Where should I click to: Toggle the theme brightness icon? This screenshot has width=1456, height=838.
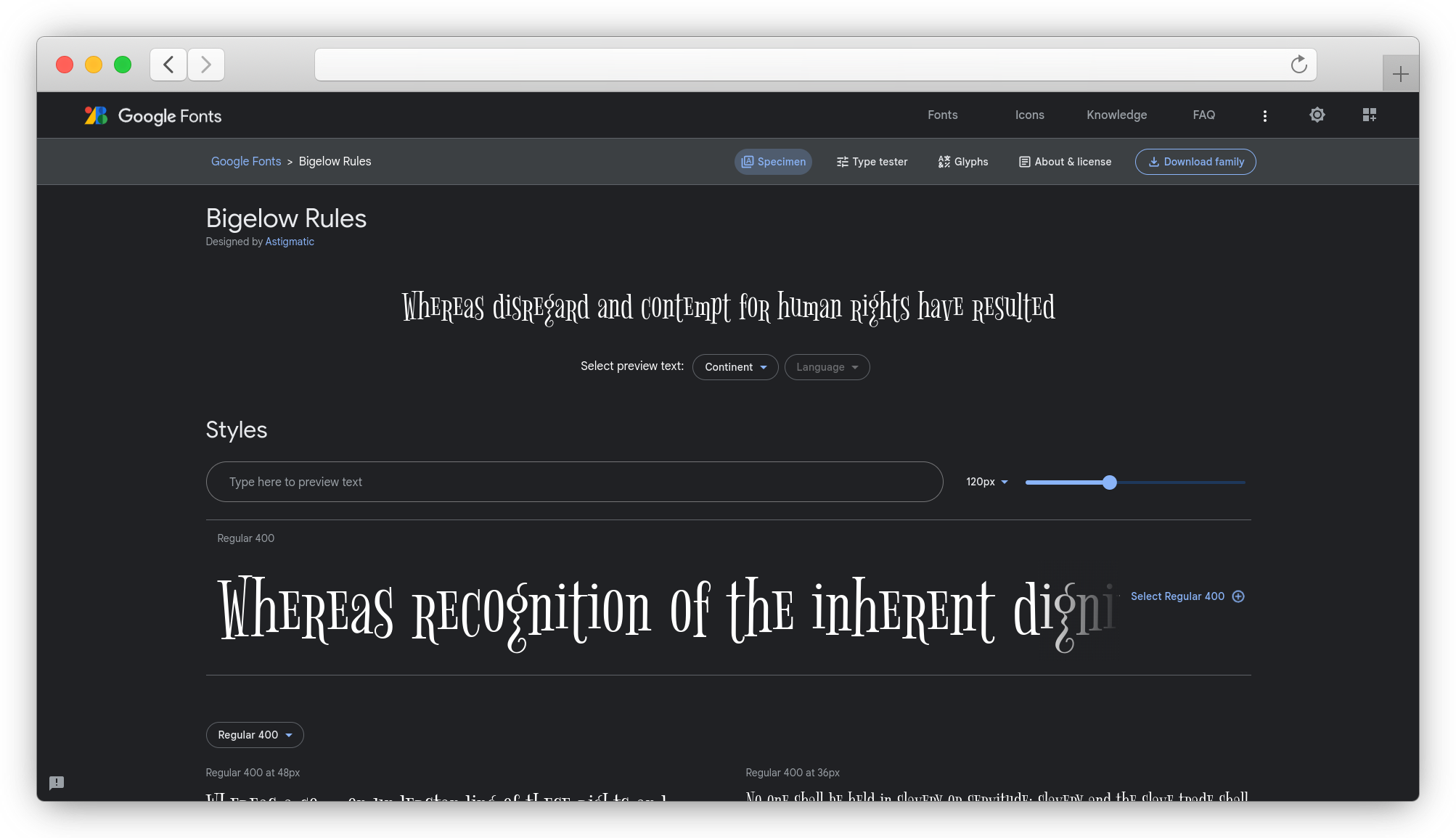pos(1317,115)
